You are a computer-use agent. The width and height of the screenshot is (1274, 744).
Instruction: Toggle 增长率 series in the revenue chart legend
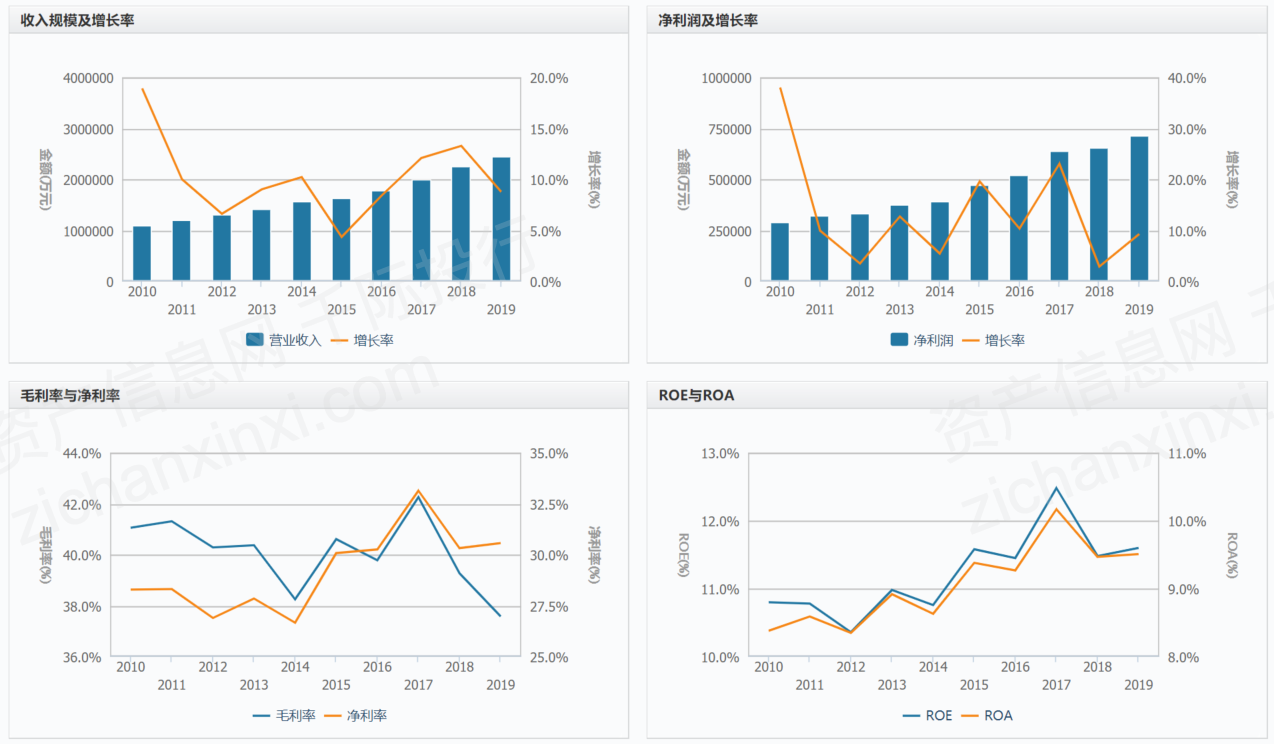(x=373, y=340)
